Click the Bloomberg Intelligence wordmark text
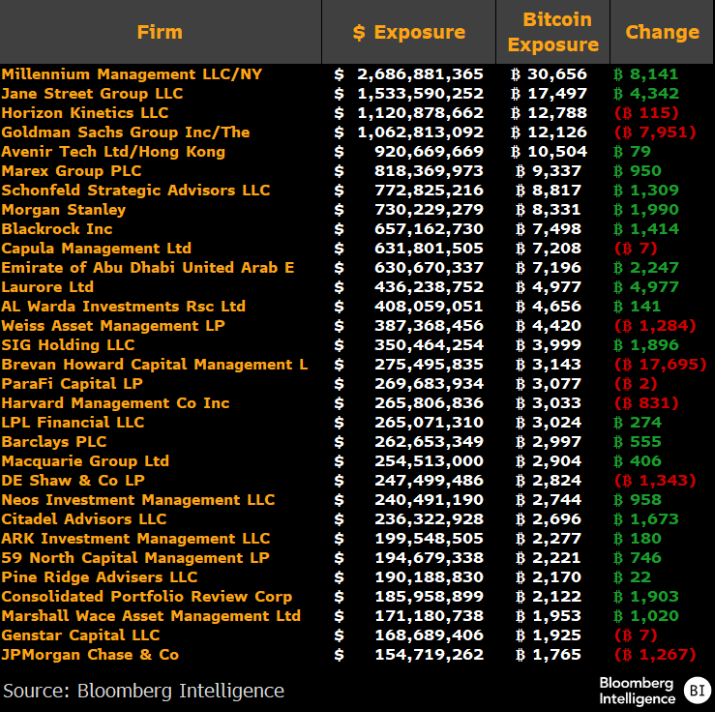The height and width of the screenshot is (712, 715). tap(637, 691)
